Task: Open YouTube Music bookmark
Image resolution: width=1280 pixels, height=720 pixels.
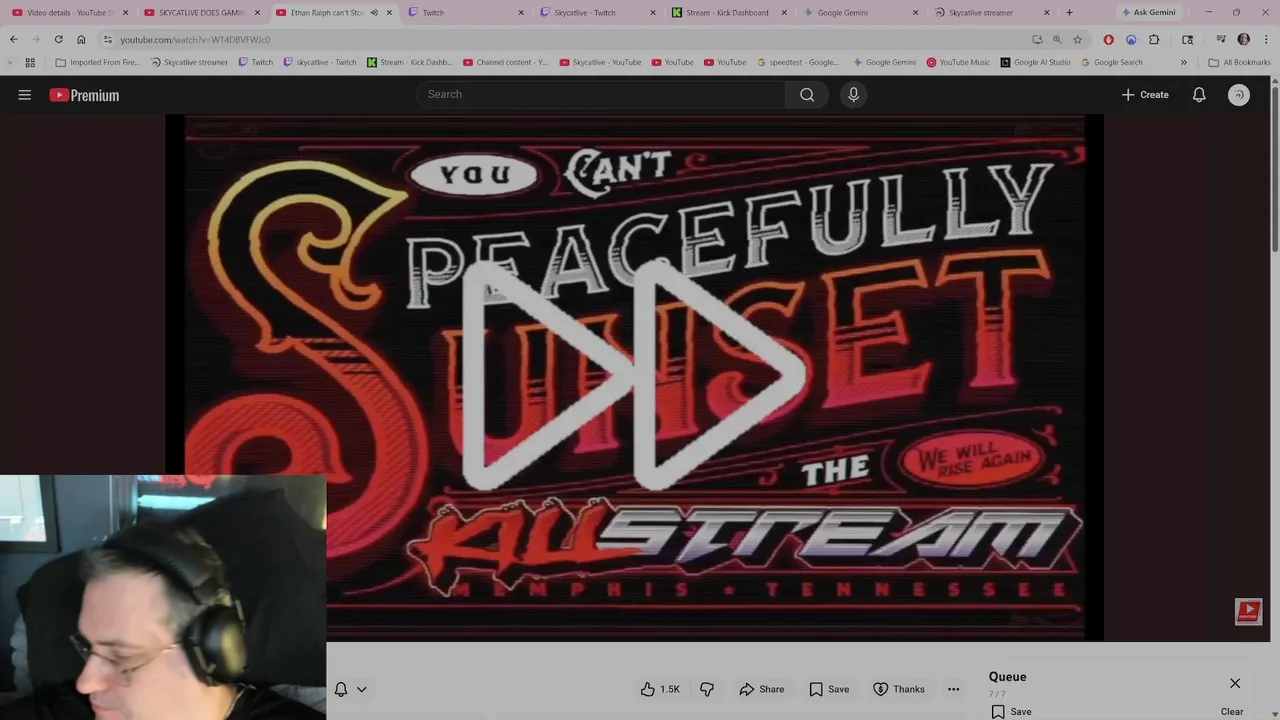Action: tap(958, 62)
